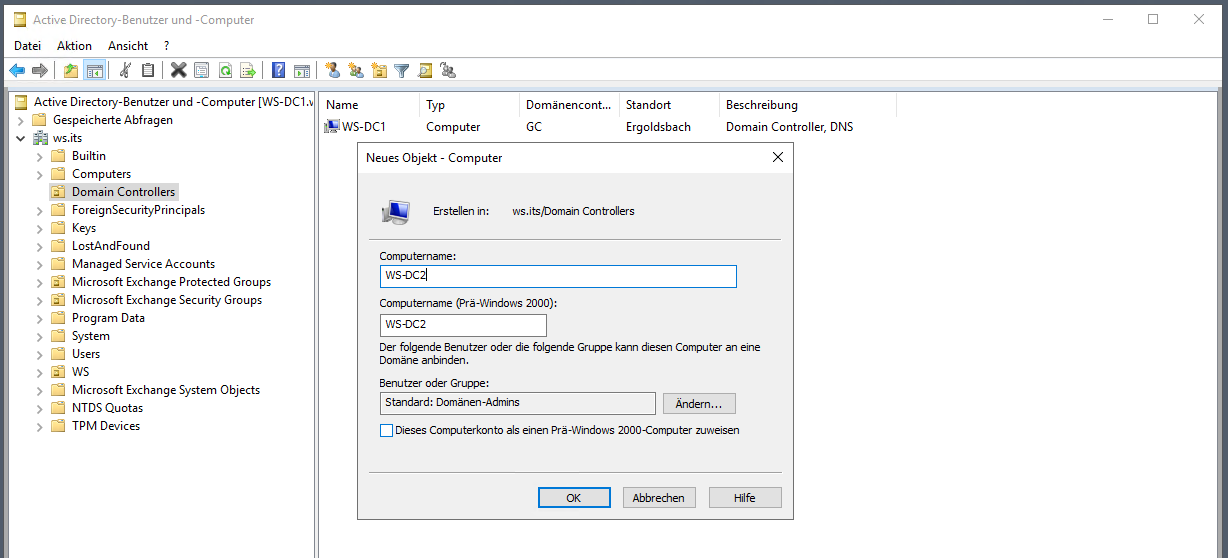Open Properties via the toolbar icon

tap(201, 70)
